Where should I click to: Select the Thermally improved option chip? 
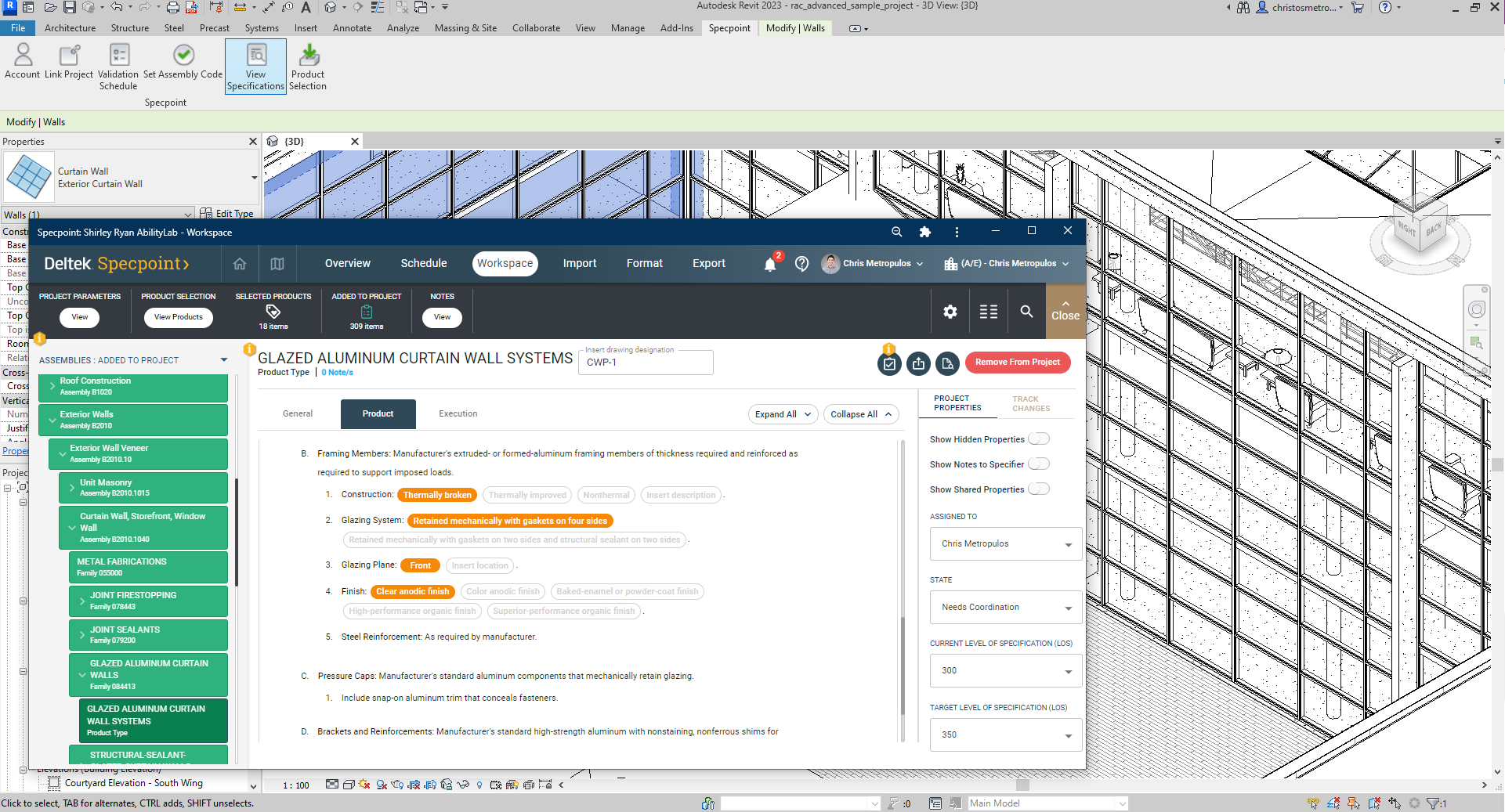[x=527, y=495]
